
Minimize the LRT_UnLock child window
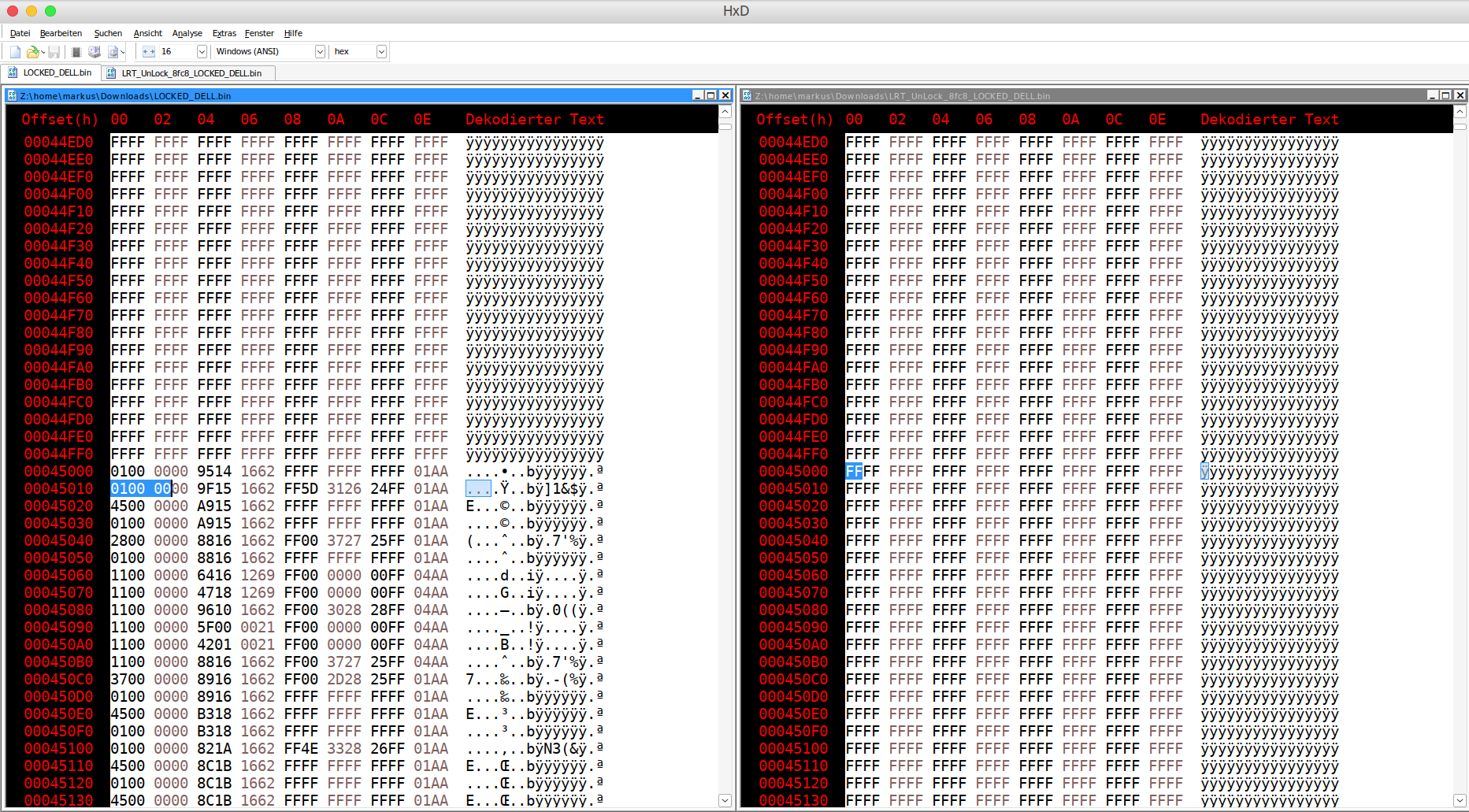click(x=1432, y=95)
